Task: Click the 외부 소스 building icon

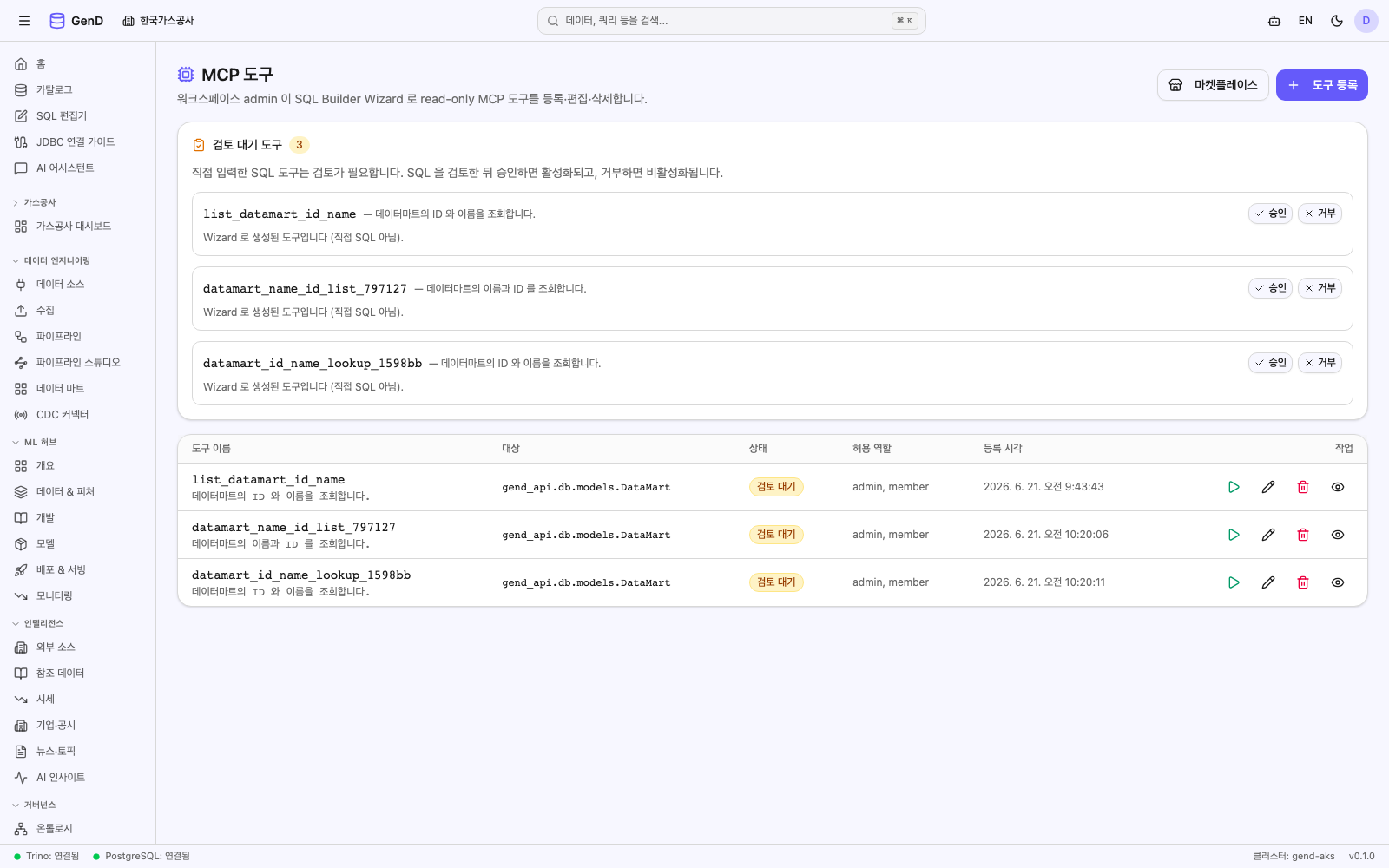Action: coord(21,648)
